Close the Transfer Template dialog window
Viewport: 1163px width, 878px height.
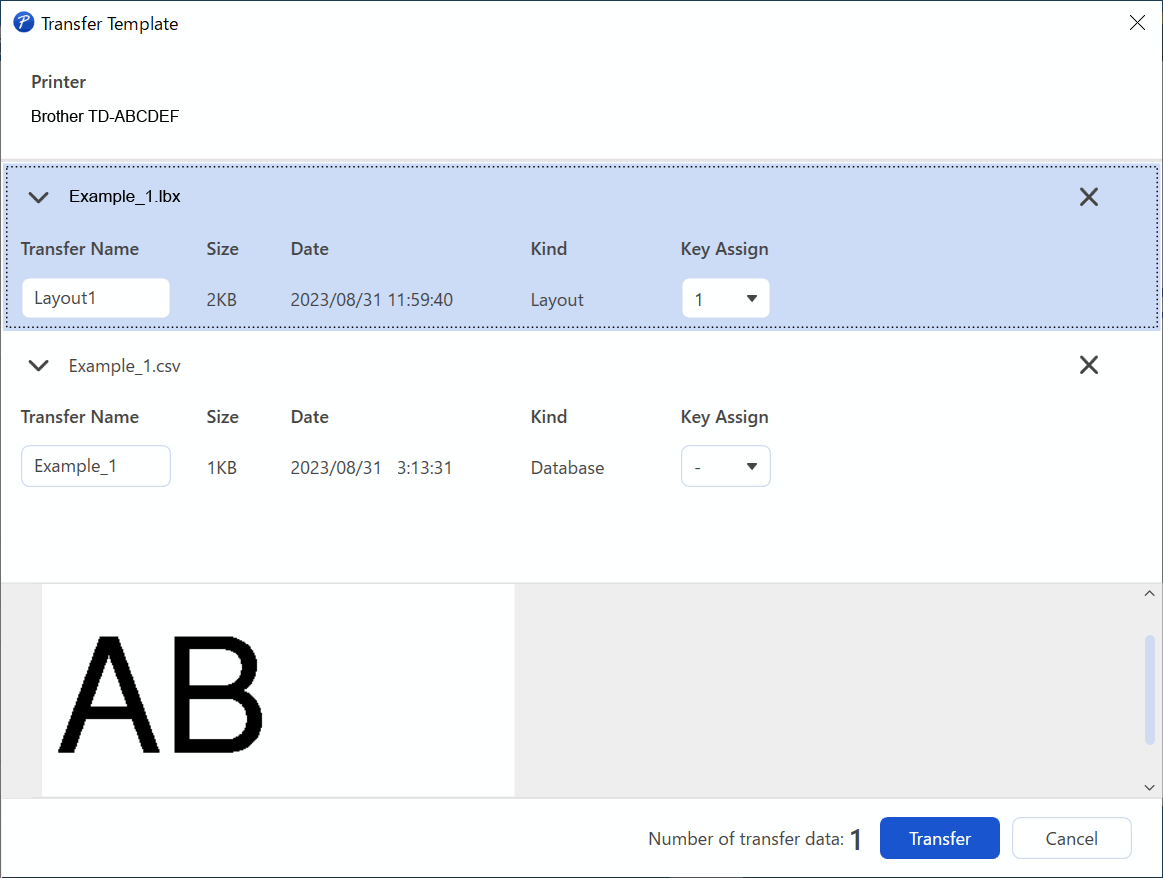1137,23
